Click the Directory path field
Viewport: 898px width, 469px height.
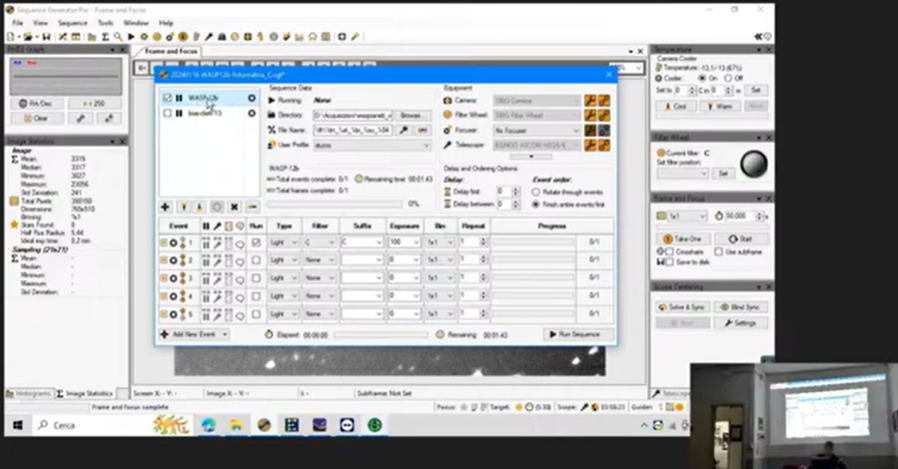coord(353,115)
